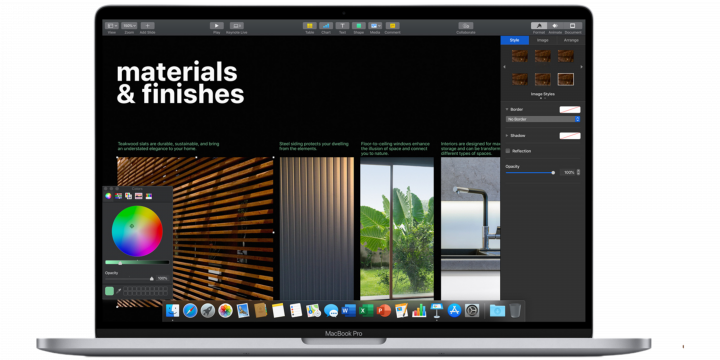720x360 pixels.
Task: Click the Add Slide plus button
Action: [147, 26]
